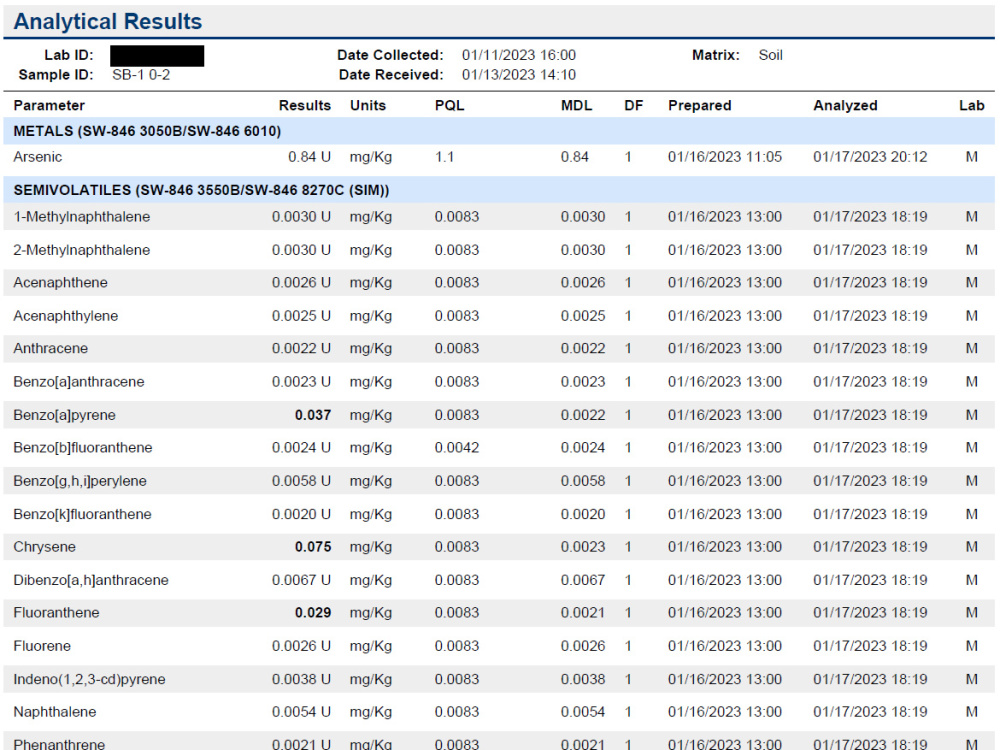Screen dimensions: 1000x750
Task: Click Fluorene's result 0.0026 U
Action: [301, 646]
